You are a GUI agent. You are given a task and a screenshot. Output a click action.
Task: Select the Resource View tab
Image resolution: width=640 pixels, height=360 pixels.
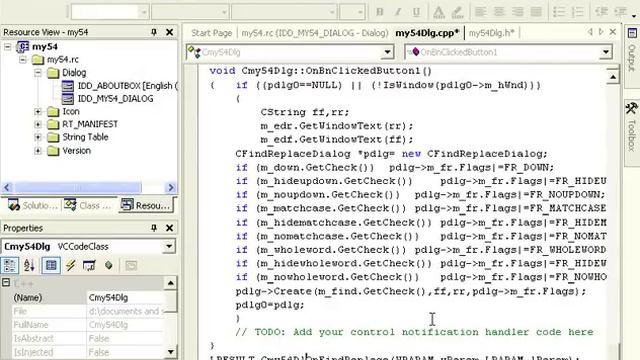click(x=146, y=205)
